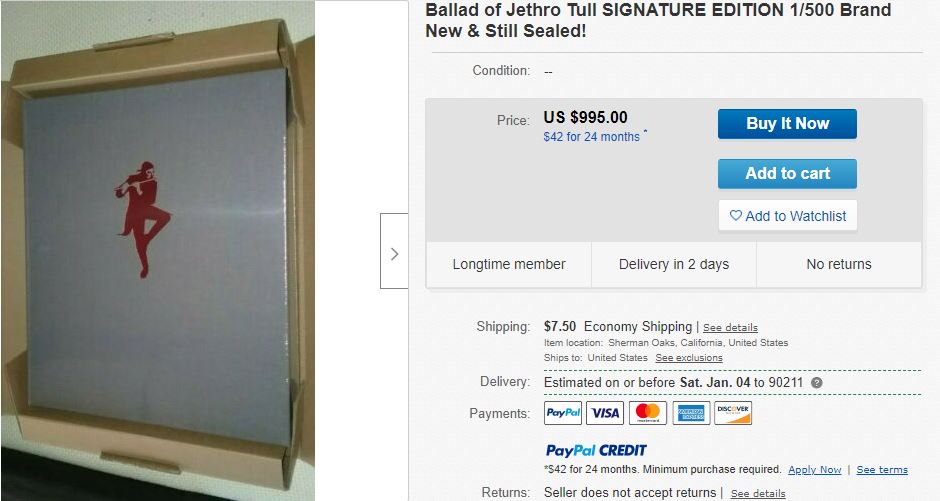Viewport: 940px width, 501px height.
Task: Open the $42 for 24 months financing link
Action: [x=592, y=137]
